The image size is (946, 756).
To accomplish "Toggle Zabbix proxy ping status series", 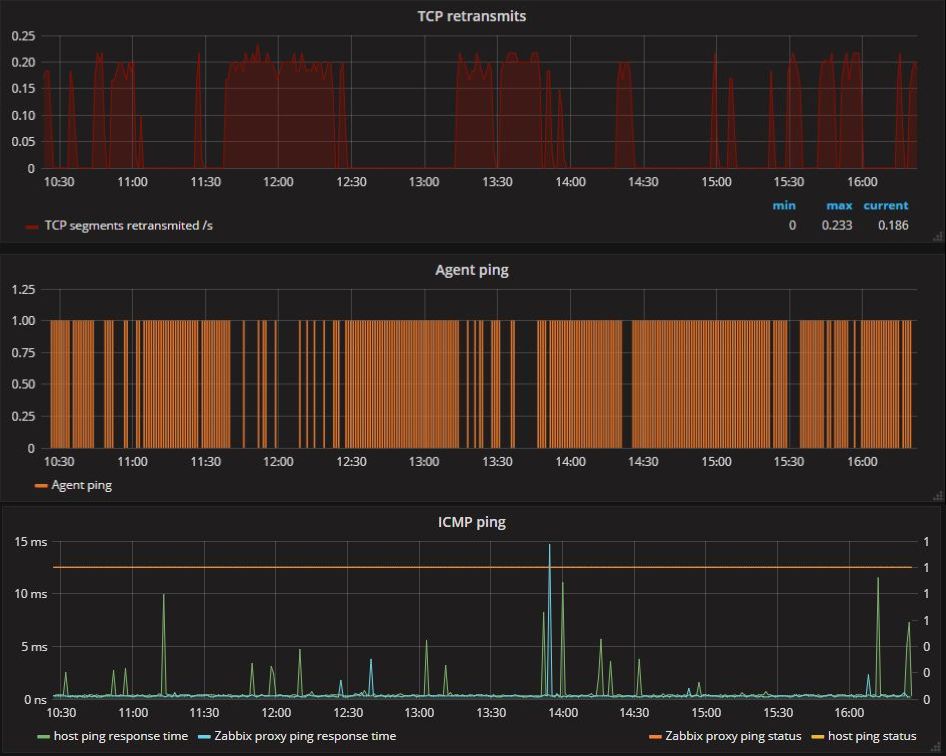I will 733,736.
